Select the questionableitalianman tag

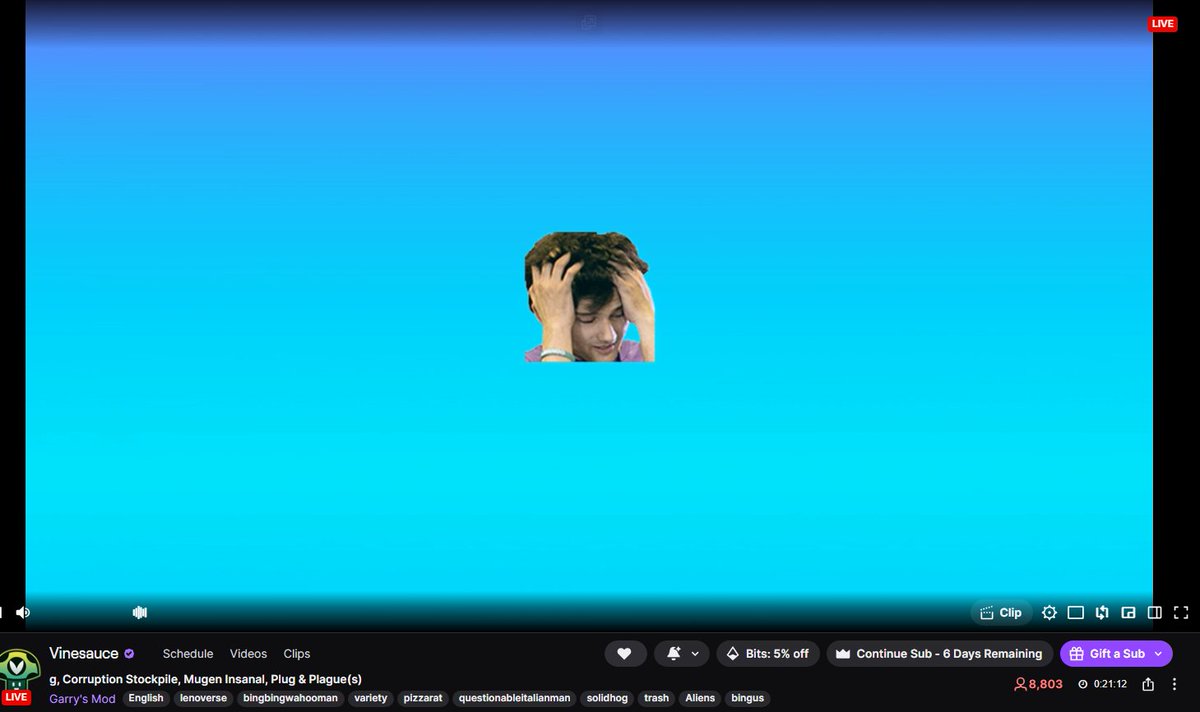(x=515, y=698)
